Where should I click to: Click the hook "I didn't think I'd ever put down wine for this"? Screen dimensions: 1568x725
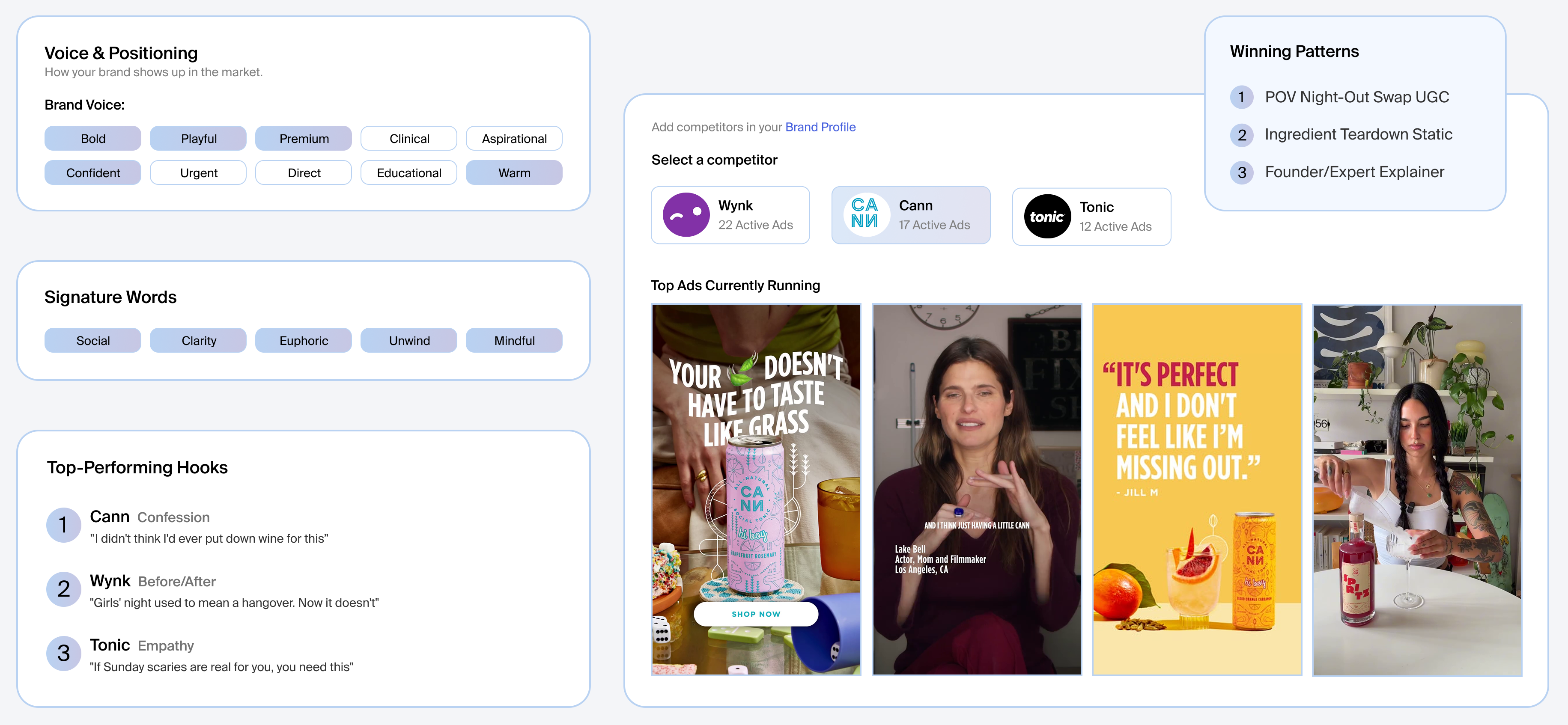point(209,539)
